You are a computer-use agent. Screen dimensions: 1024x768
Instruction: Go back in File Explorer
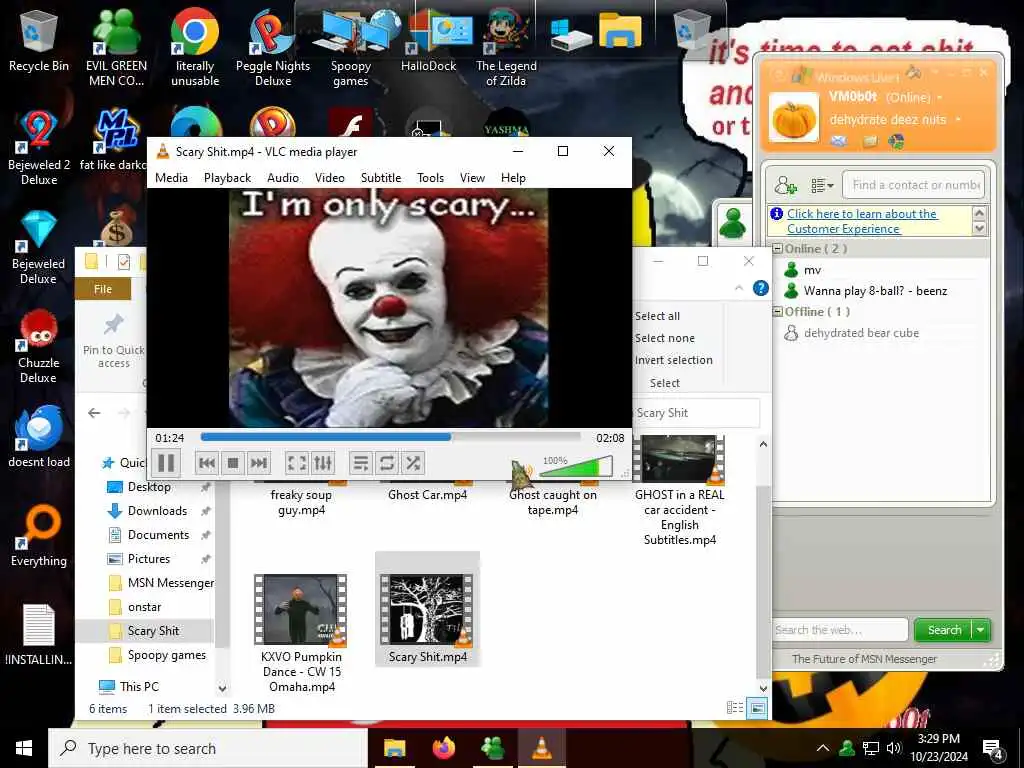coord(94,413)
